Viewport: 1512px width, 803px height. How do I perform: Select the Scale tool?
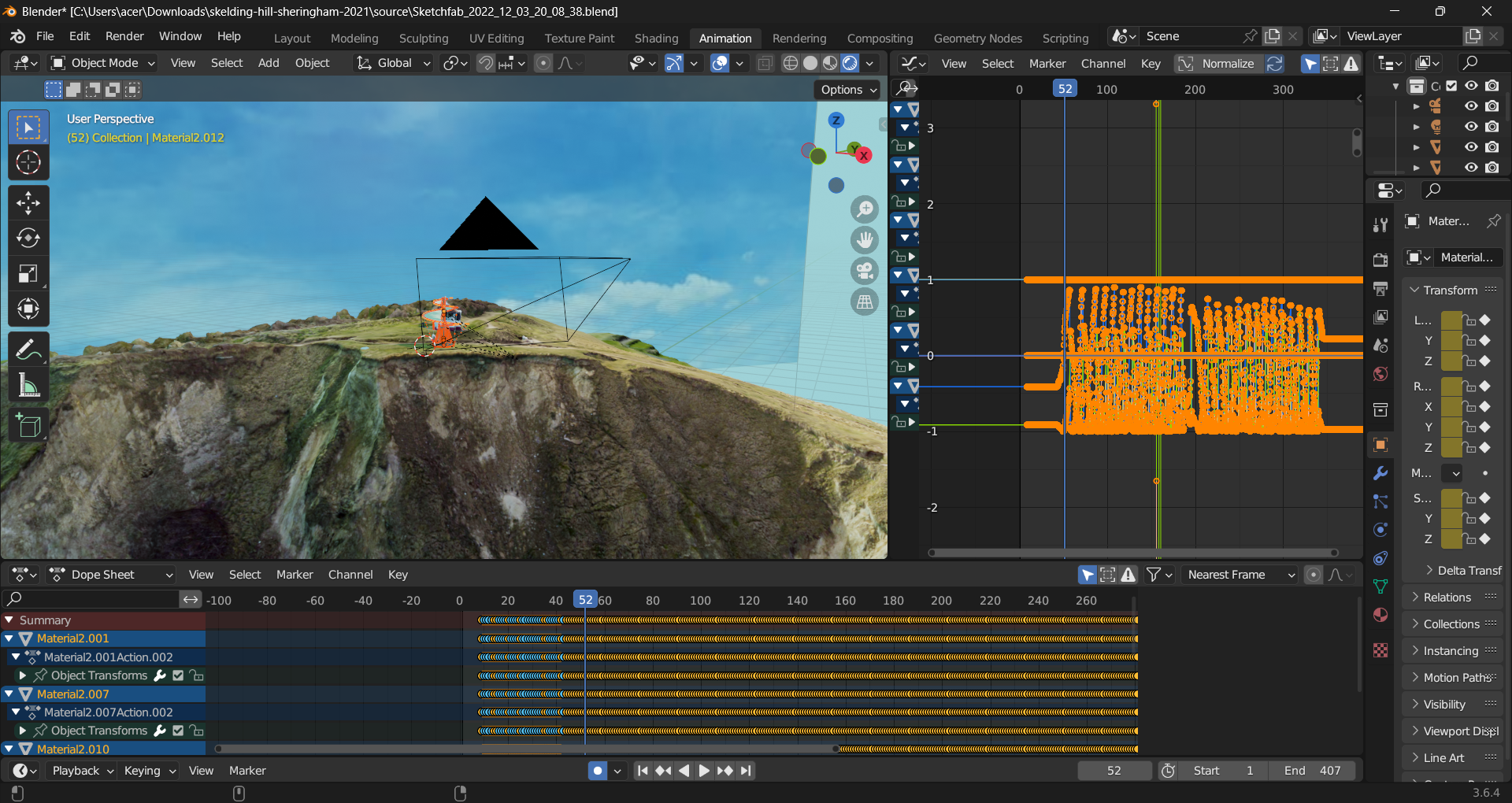(28, 273)
